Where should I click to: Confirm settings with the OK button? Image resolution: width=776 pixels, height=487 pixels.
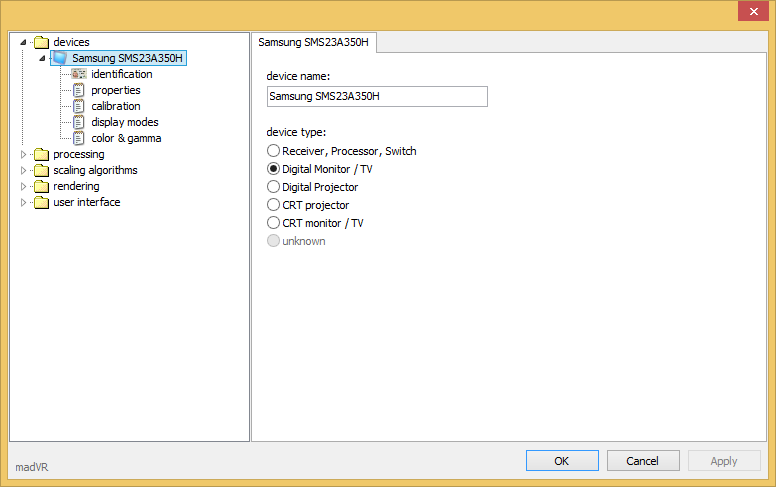click(x=562, y=461)
